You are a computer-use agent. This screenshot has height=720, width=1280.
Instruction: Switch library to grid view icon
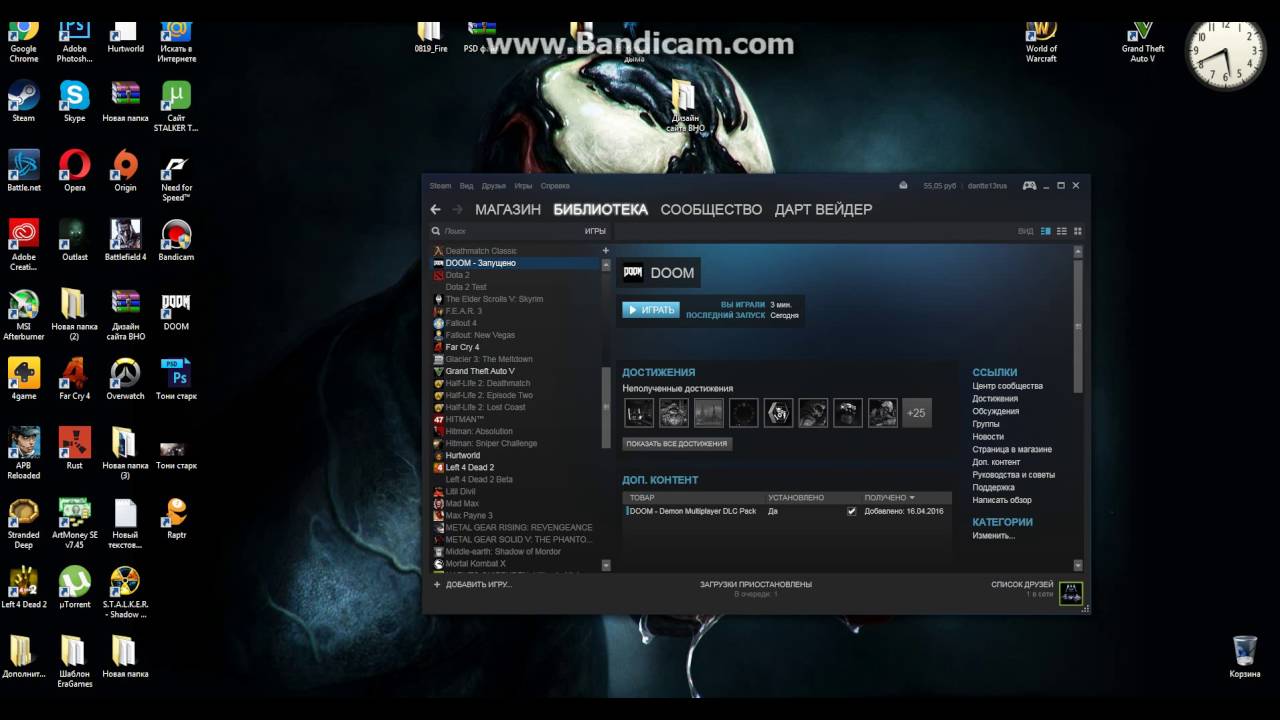[x=1077, y=231]
